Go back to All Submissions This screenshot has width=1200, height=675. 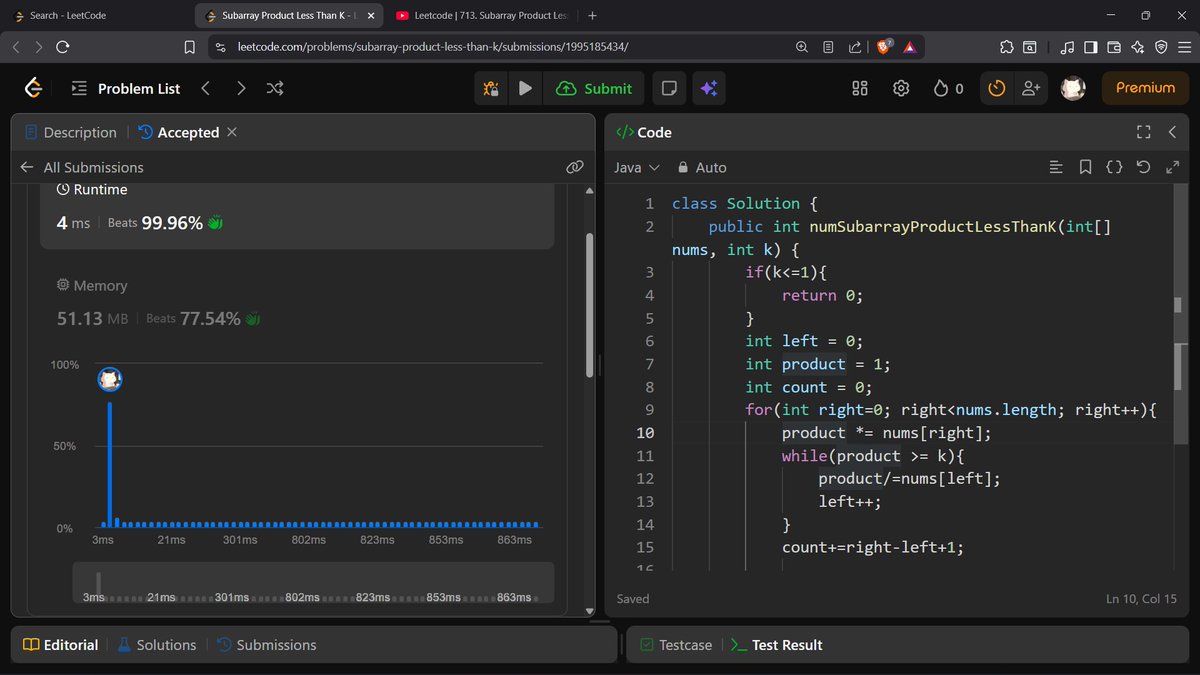(82, 167)
